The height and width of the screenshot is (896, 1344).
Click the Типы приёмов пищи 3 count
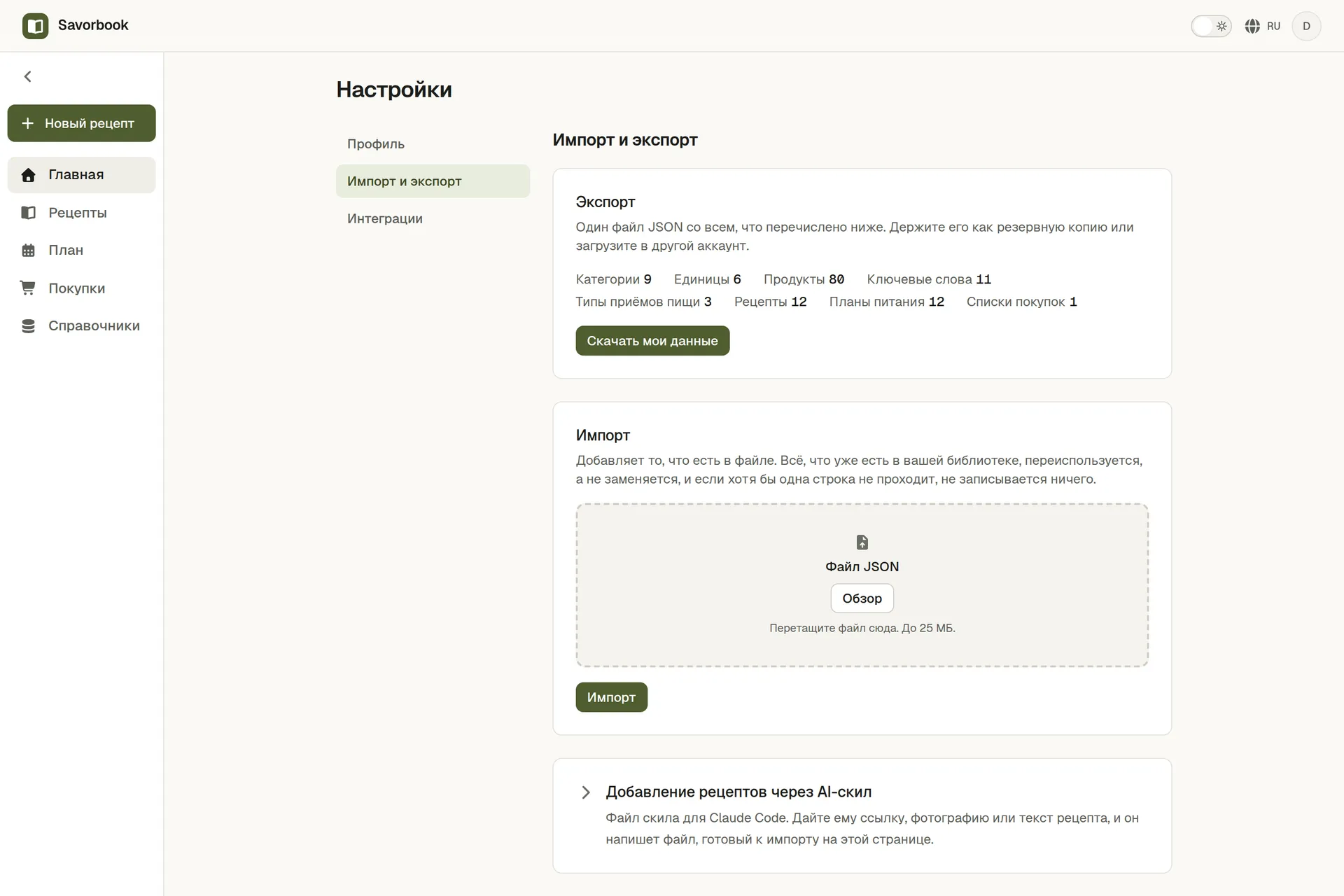pos(643,302)
